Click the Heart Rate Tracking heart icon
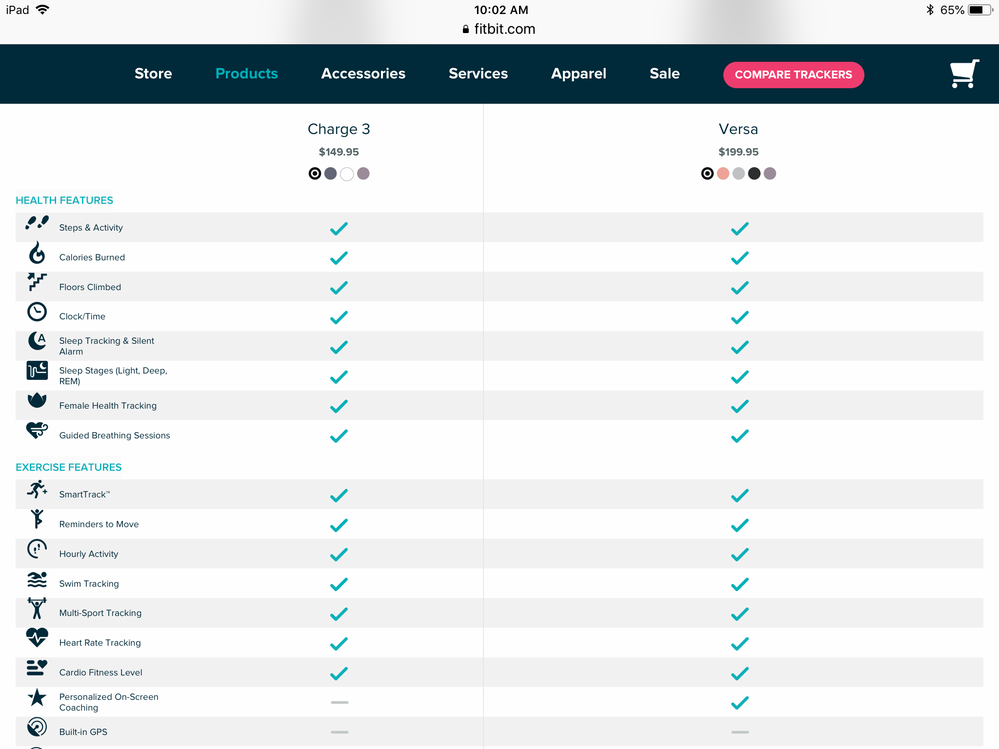Image resolution: width=999 pixels, height=749 pixels. (37, 638)
